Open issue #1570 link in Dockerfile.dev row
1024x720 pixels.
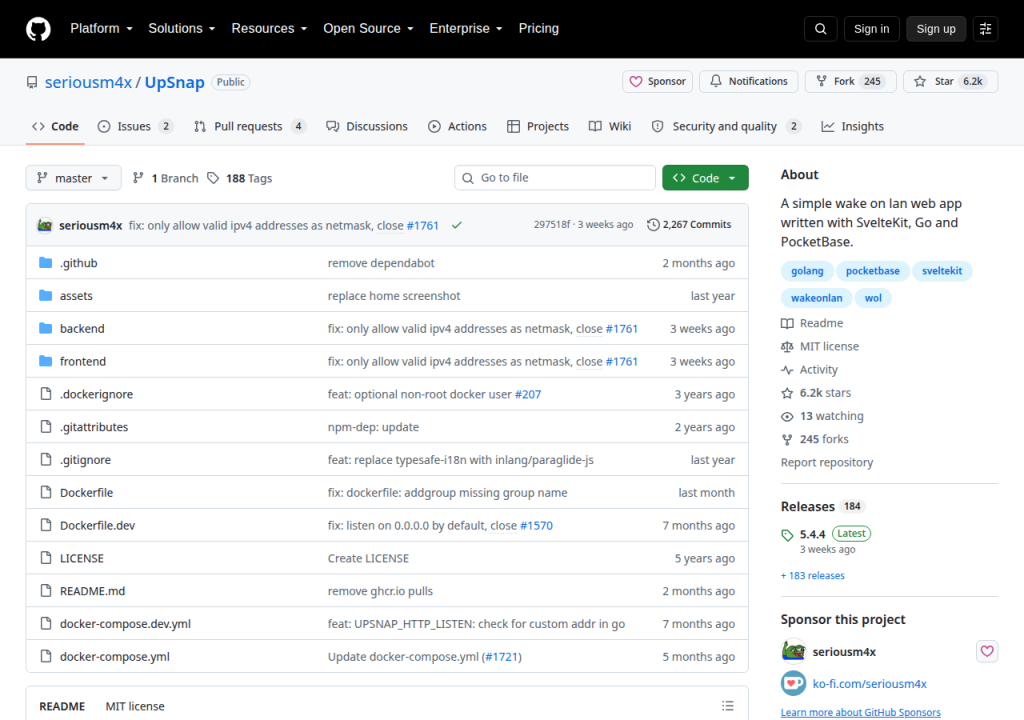(536, 525)
